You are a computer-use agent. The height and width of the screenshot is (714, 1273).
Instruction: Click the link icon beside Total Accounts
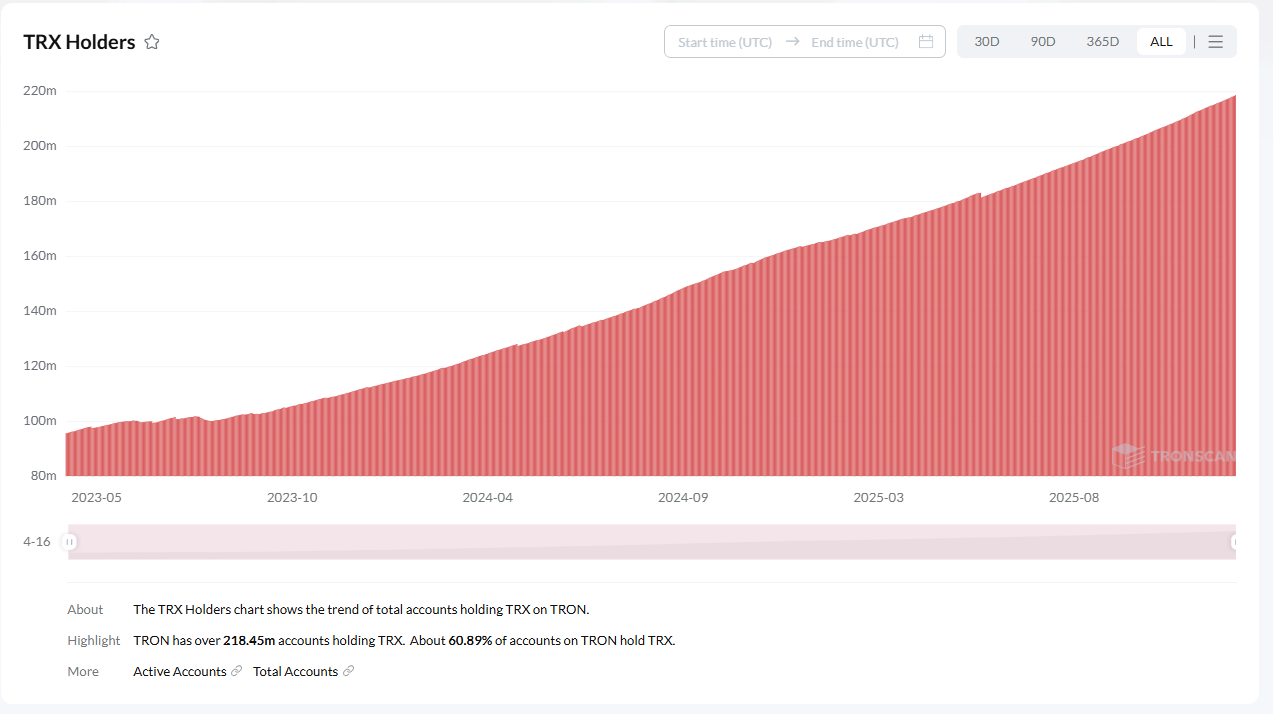tap(348, 671)
